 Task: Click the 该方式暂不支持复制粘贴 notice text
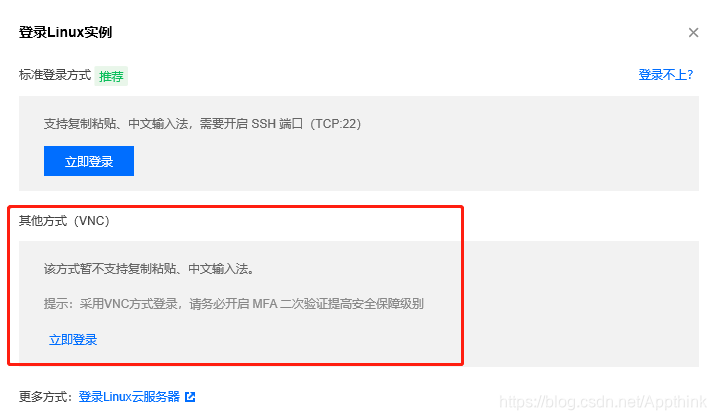tap(149, 269)
